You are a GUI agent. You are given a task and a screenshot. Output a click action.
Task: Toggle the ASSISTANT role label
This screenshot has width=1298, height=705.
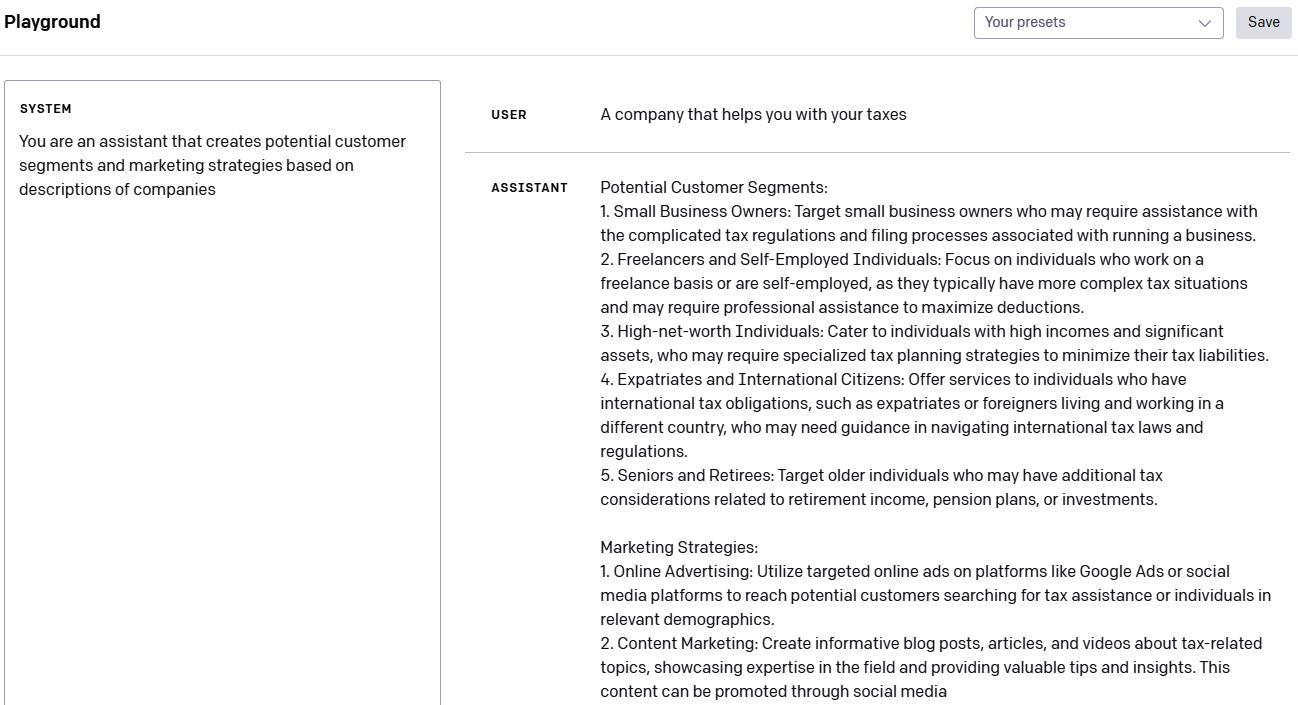pos(529,188)
